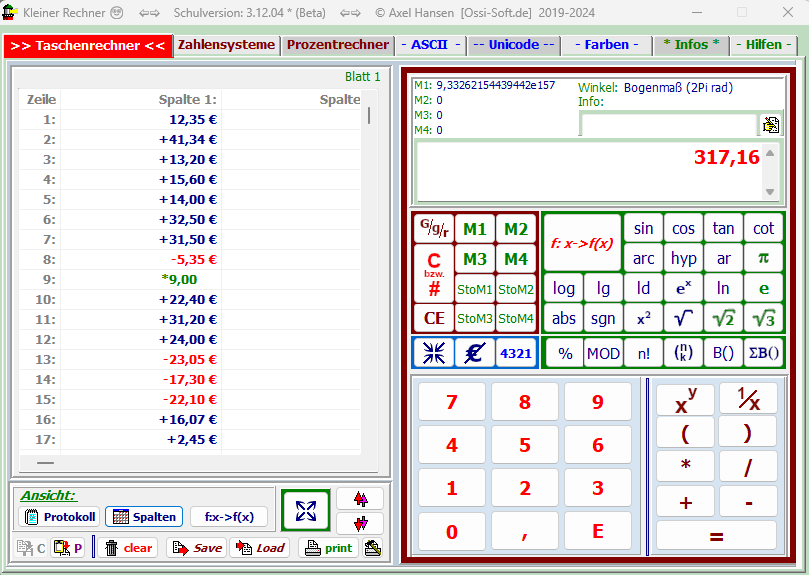Image resolution: width=809 pixels, height=575 pixels.
Task: Select the Spalten column view
Action: click(x=144, y=517)
